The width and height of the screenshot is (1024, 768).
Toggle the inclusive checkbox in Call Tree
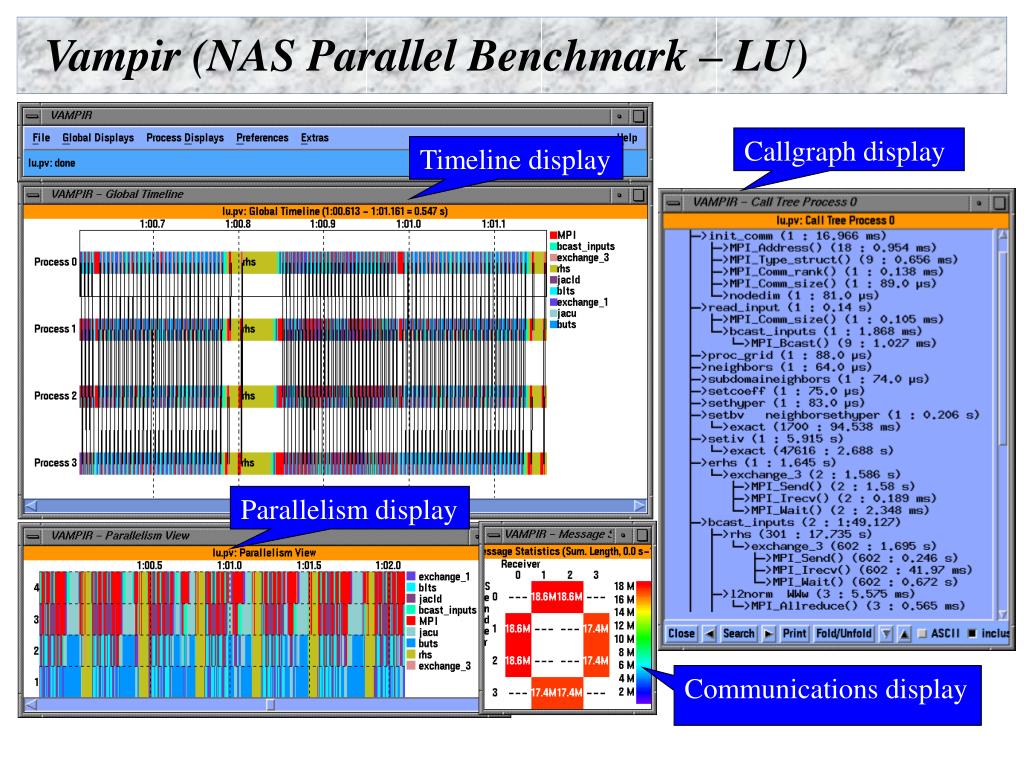pyautogui.click(x=972, y=633)
